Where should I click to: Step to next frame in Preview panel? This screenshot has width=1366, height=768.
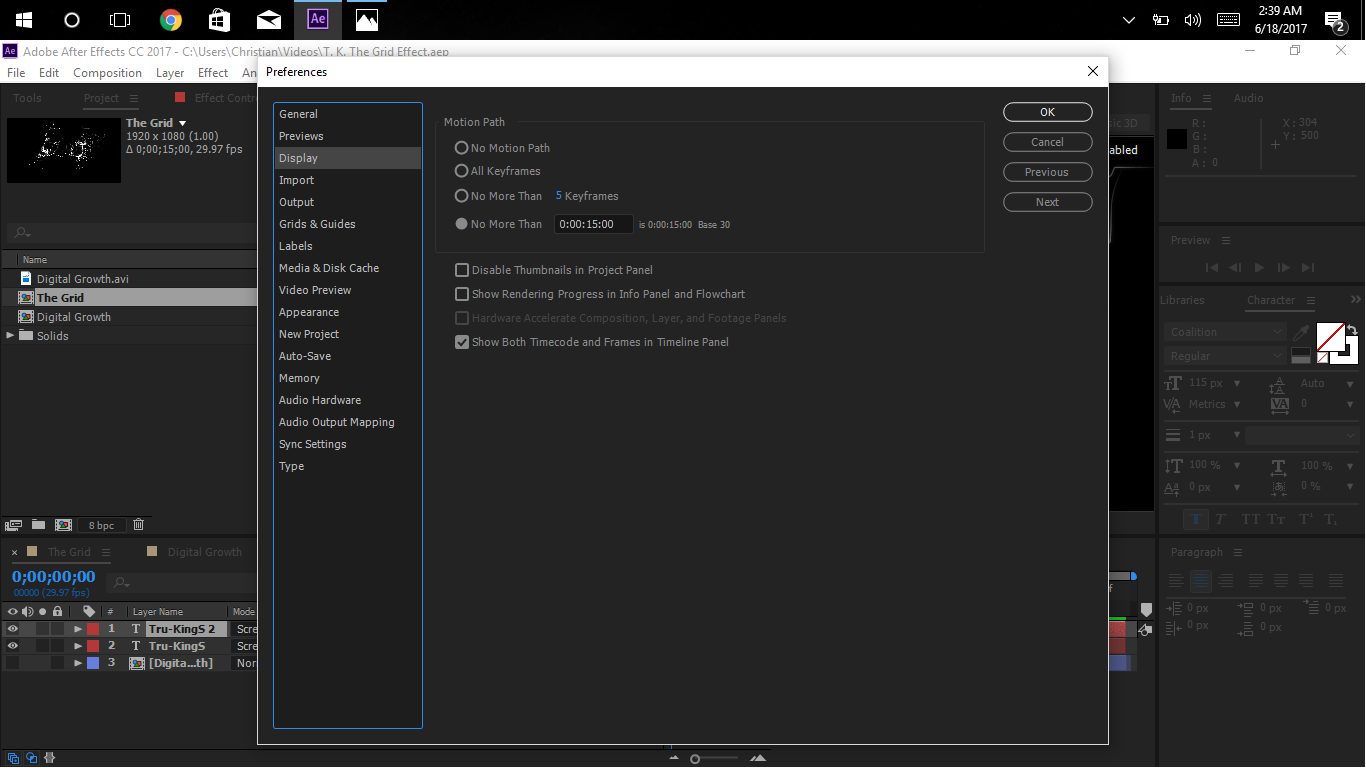pos(1284,267)
